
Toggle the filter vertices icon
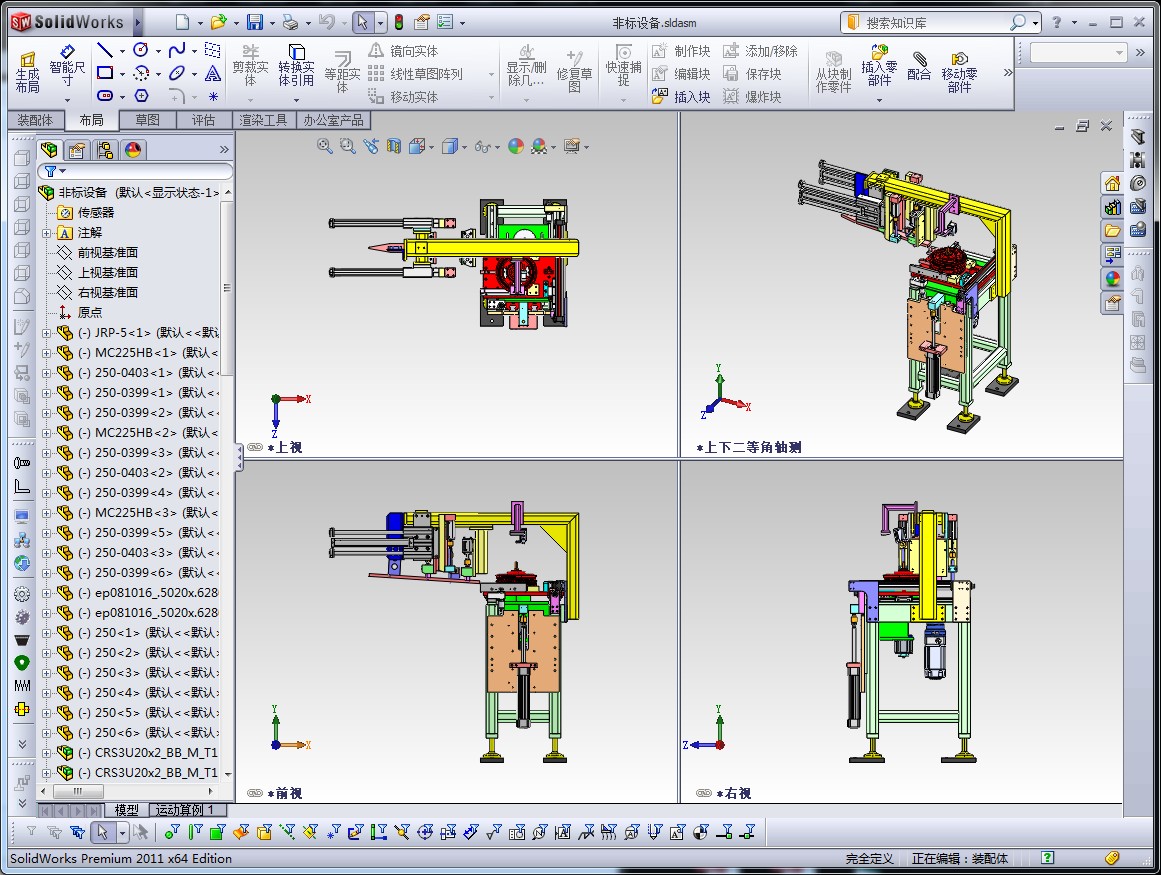point(172,831)
